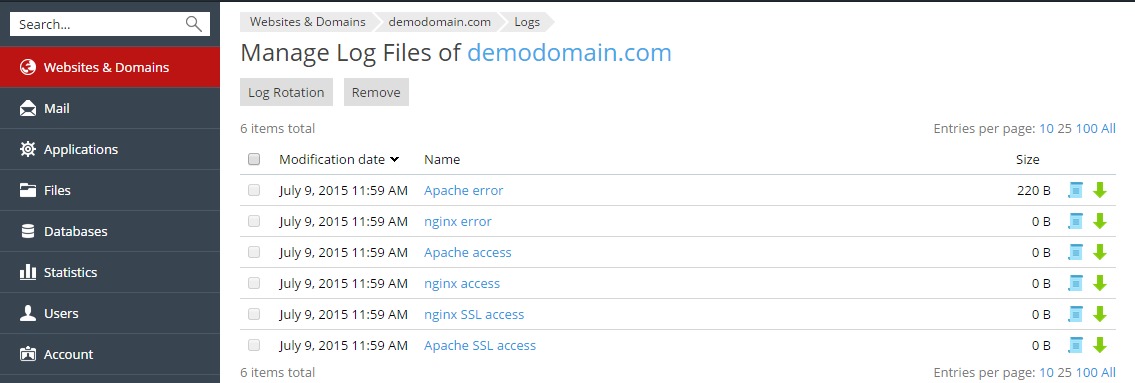Show All entries per page at bottom
This screenshot has height=383, width=1135.
pyautogui.click(x=1109, y=373)
